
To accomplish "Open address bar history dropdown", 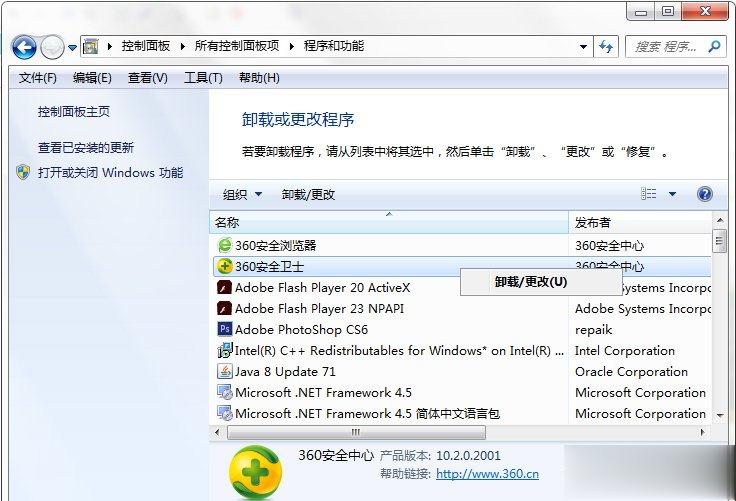I will (x=583, y=46).
